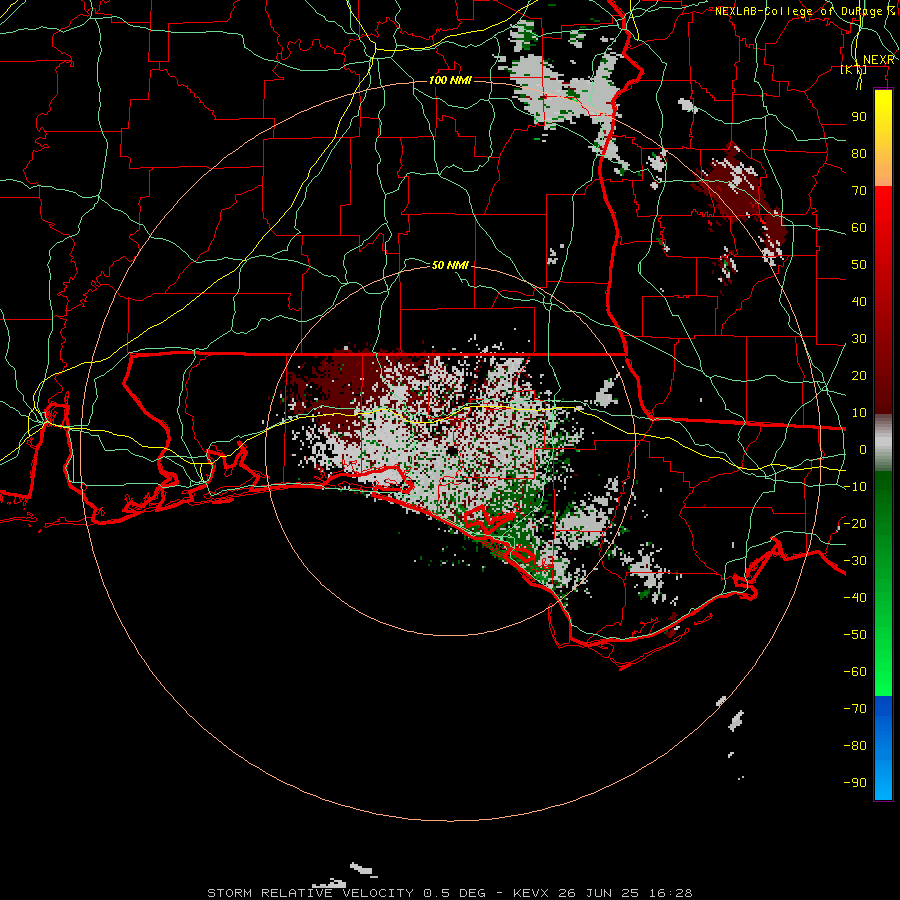Click the "KEVX" radar site identifier
Viewport: 900px width, 900px height.
[x=531, y=893]
